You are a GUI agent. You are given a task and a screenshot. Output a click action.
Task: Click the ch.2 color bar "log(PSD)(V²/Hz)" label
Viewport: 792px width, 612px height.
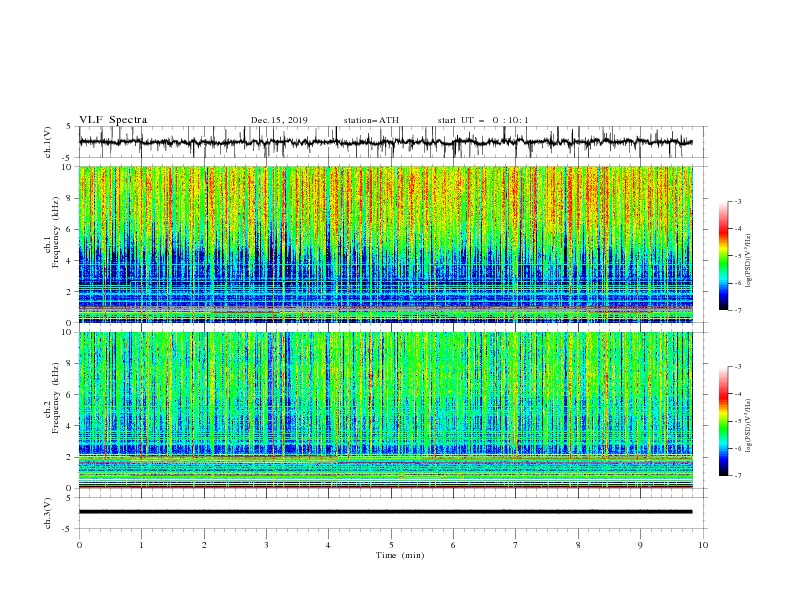(x=749, y=425)
